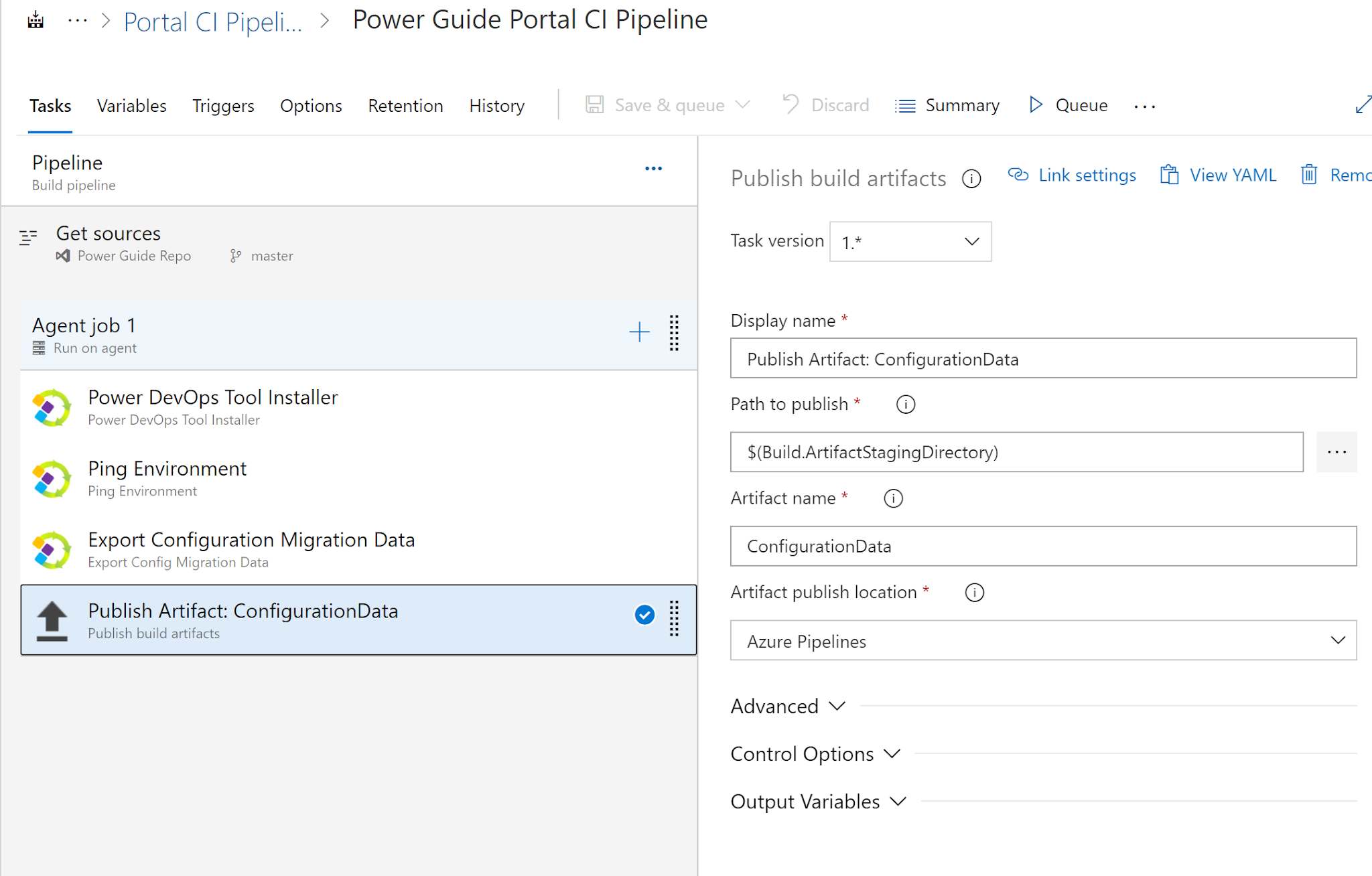Viewport: 1372px width, 876px height.
Task: Expand the Advanced section
Action: (x=788, y=706)
